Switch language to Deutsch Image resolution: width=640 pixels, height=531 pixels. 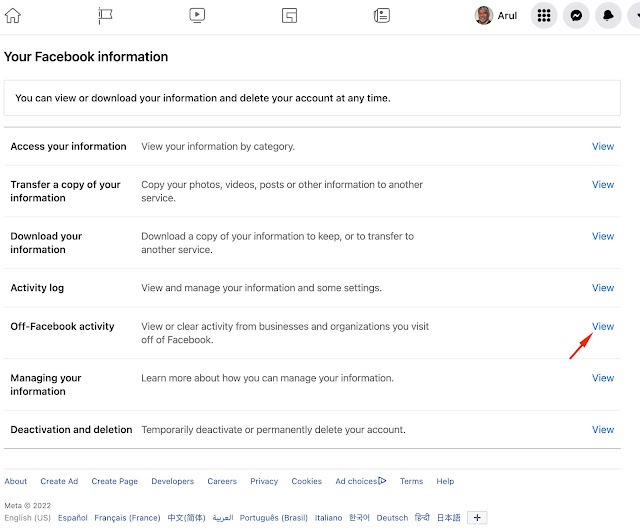[392, 518]
